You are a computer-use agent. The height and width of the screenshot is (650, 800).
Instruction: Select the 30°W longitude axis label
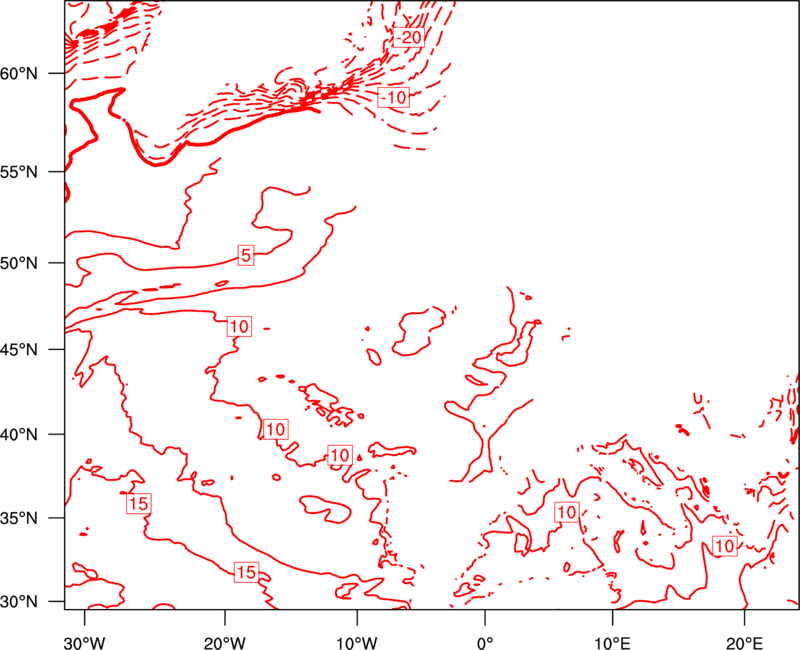click(85, 643)
